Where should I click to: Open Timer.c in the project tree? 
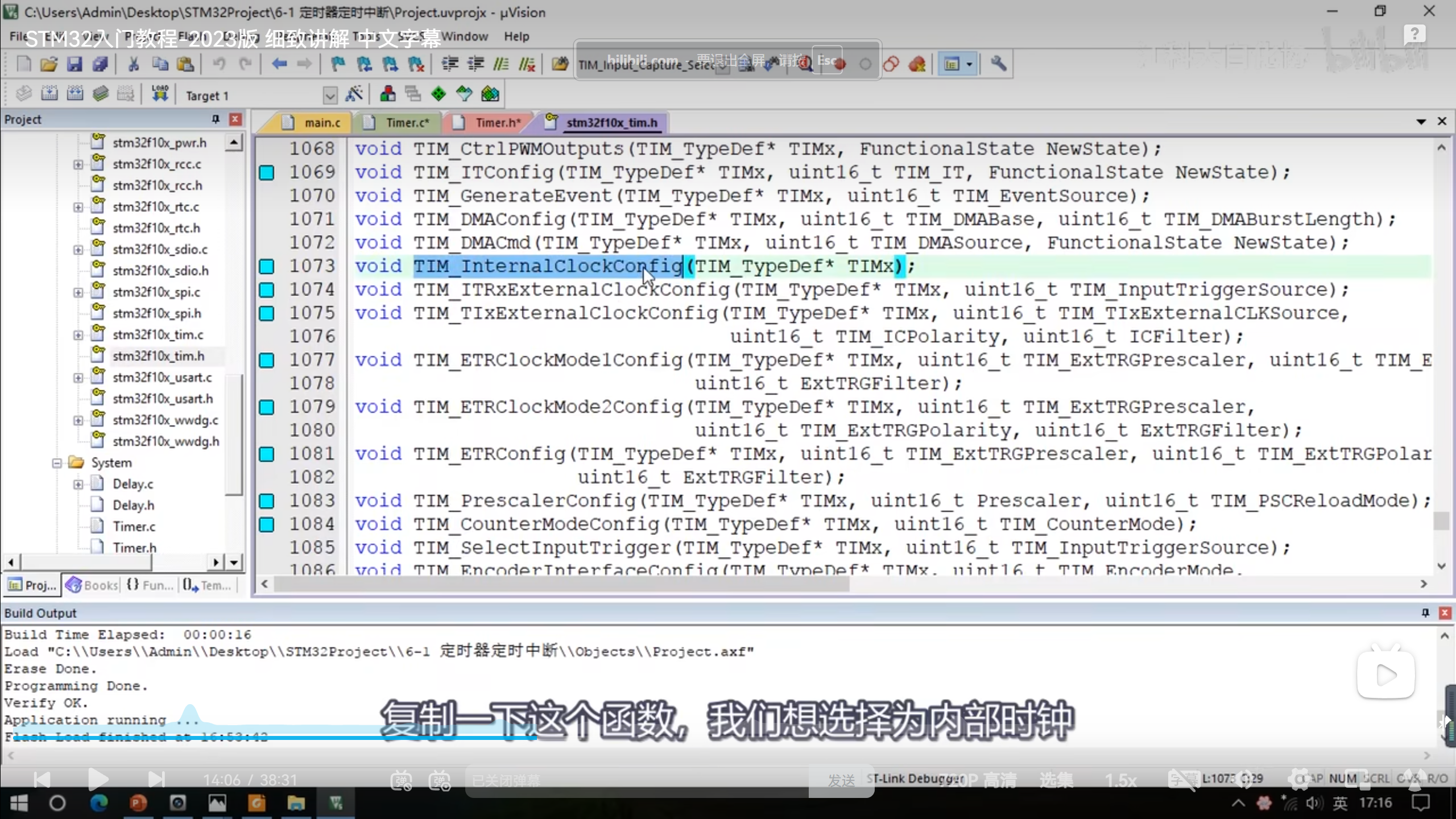(134, 527)
